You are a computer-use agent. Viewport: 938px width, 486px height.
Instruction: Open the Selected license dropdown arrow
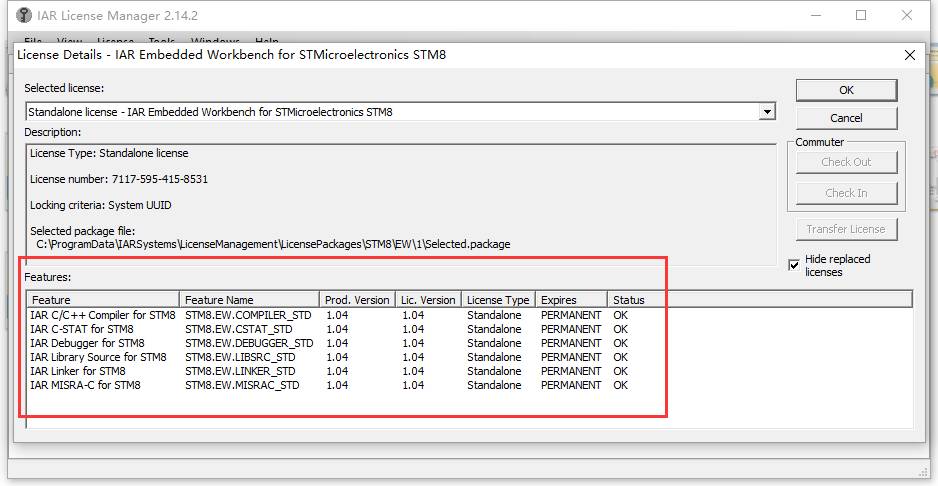(x=766, y=112)
